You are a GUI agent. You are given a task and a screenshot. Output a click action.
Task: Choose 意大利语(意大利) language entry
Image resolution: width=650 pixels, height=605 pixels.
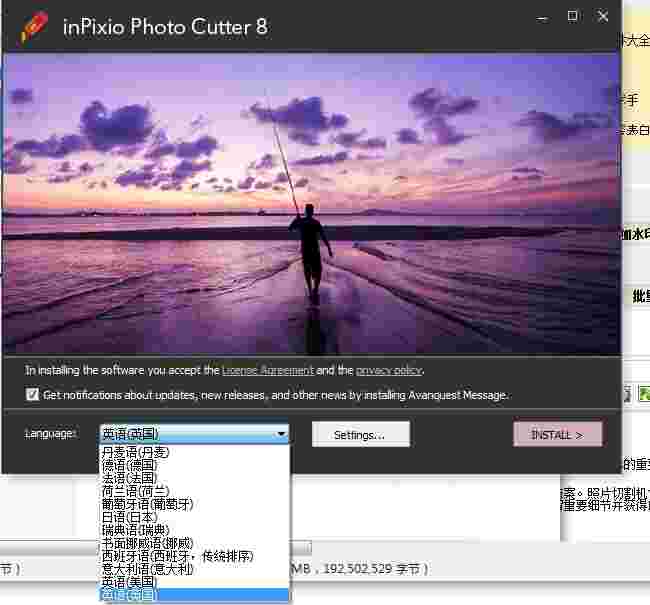click(194, 569)
